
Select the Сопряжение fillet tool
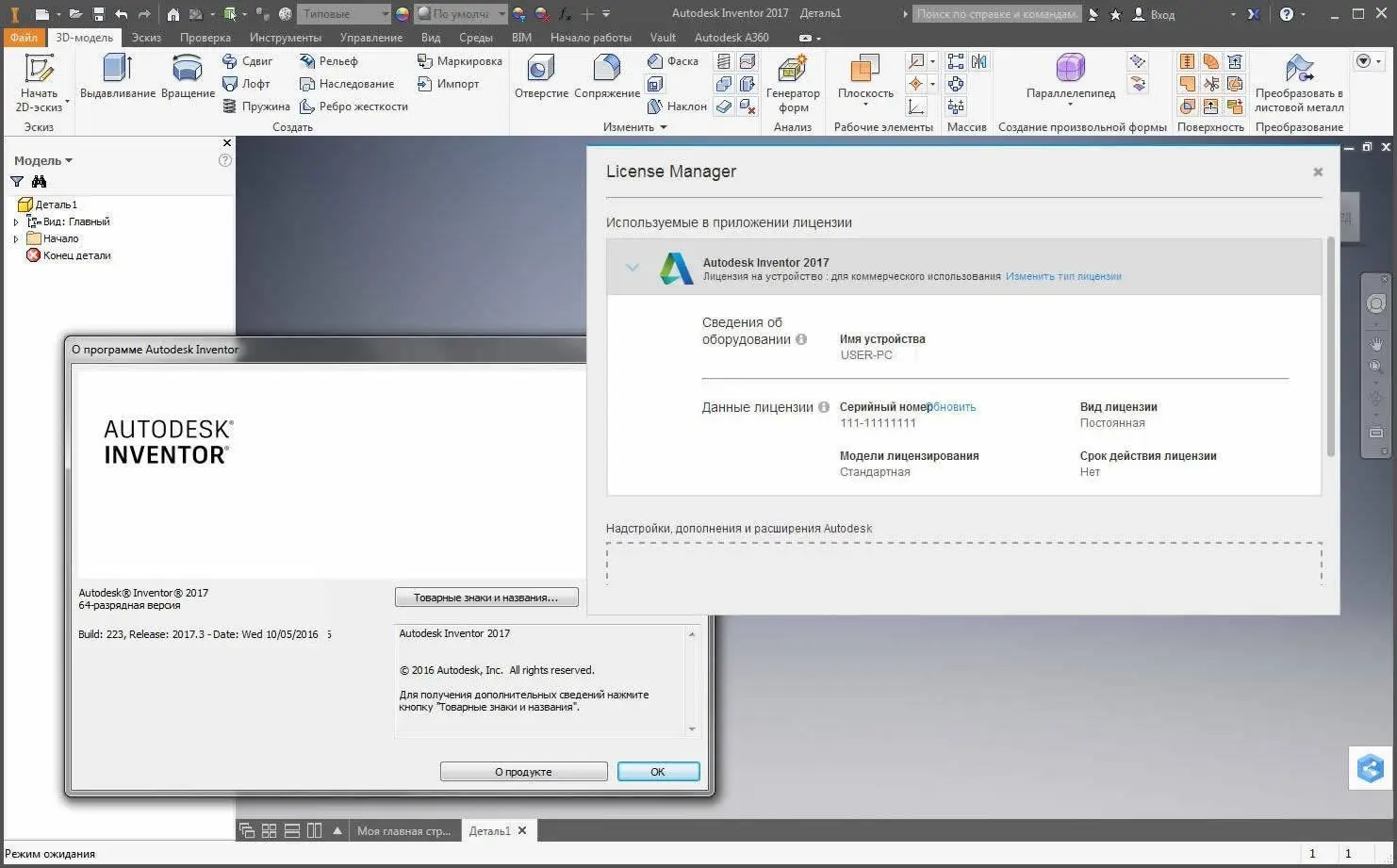pyautogui.click(x=607, y=76)
